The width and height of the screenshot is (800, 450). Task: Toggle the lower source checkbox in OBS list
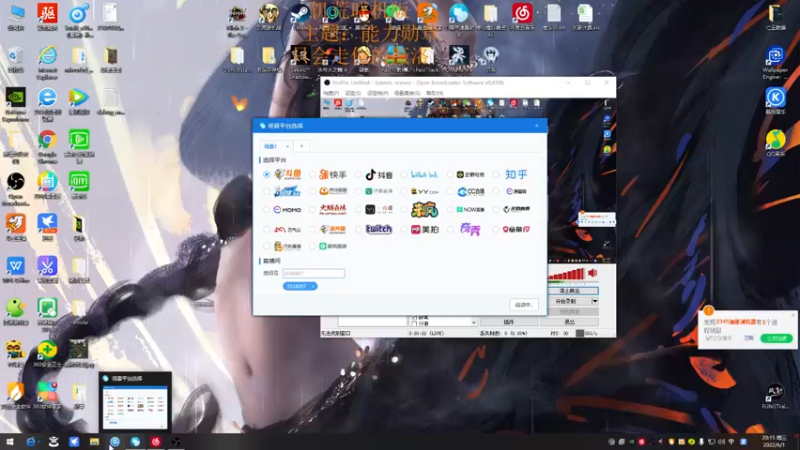tap(414, 323)
